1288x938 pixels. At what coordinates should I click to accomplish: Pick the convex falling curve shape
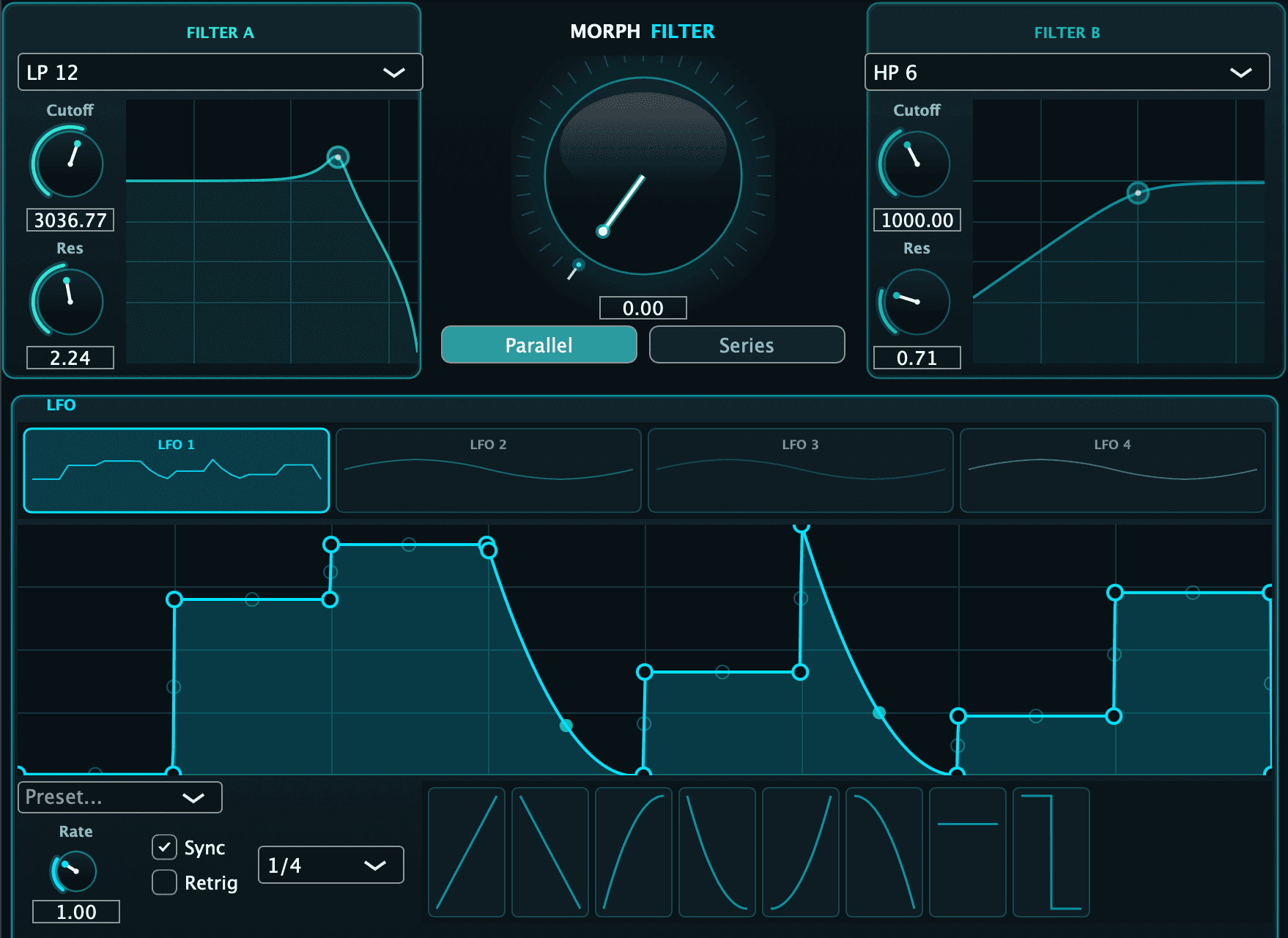point(884,852)
